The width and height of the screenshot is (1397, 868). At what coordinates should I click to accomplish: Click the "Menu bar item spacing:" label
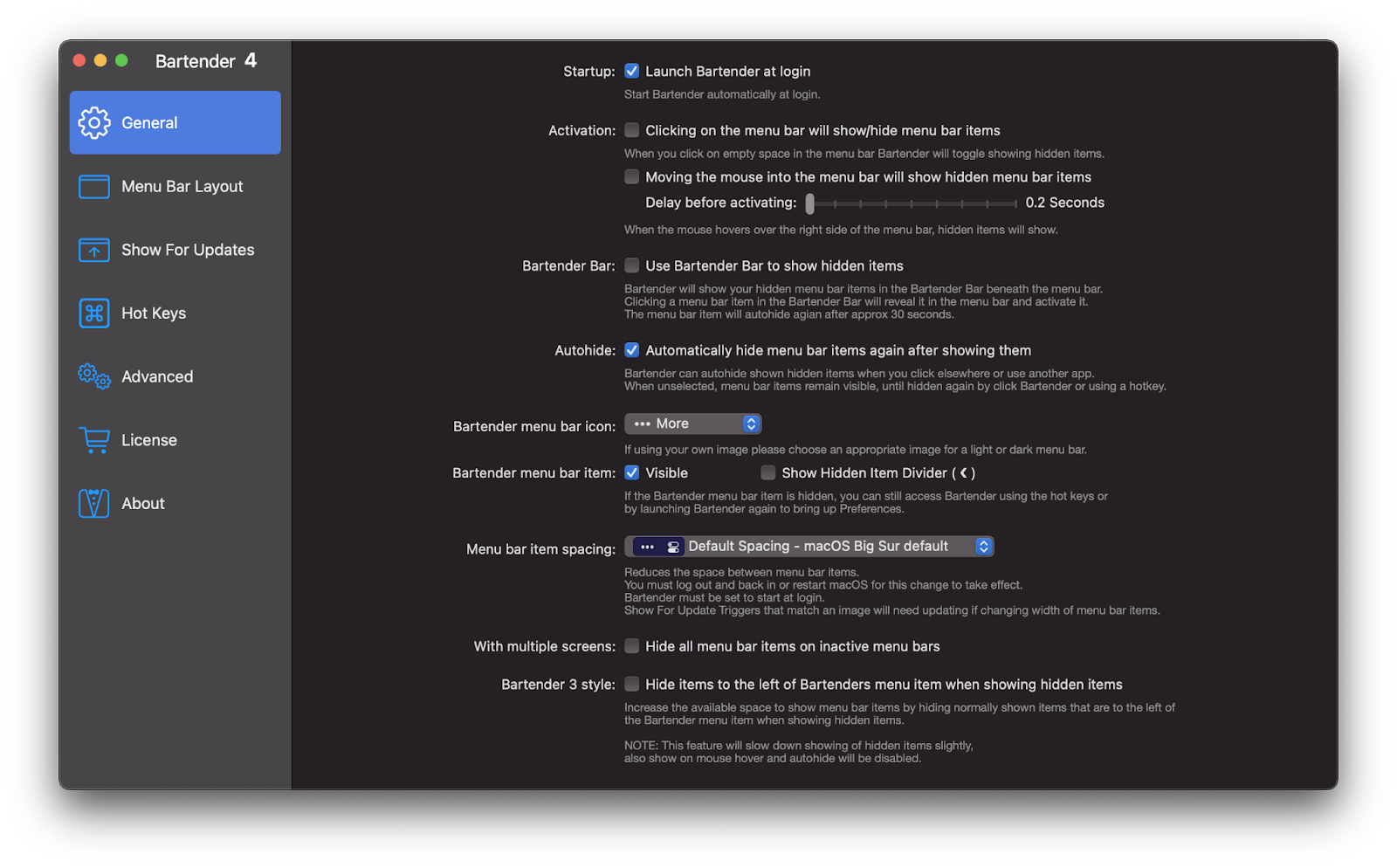(x=541, y=549)
